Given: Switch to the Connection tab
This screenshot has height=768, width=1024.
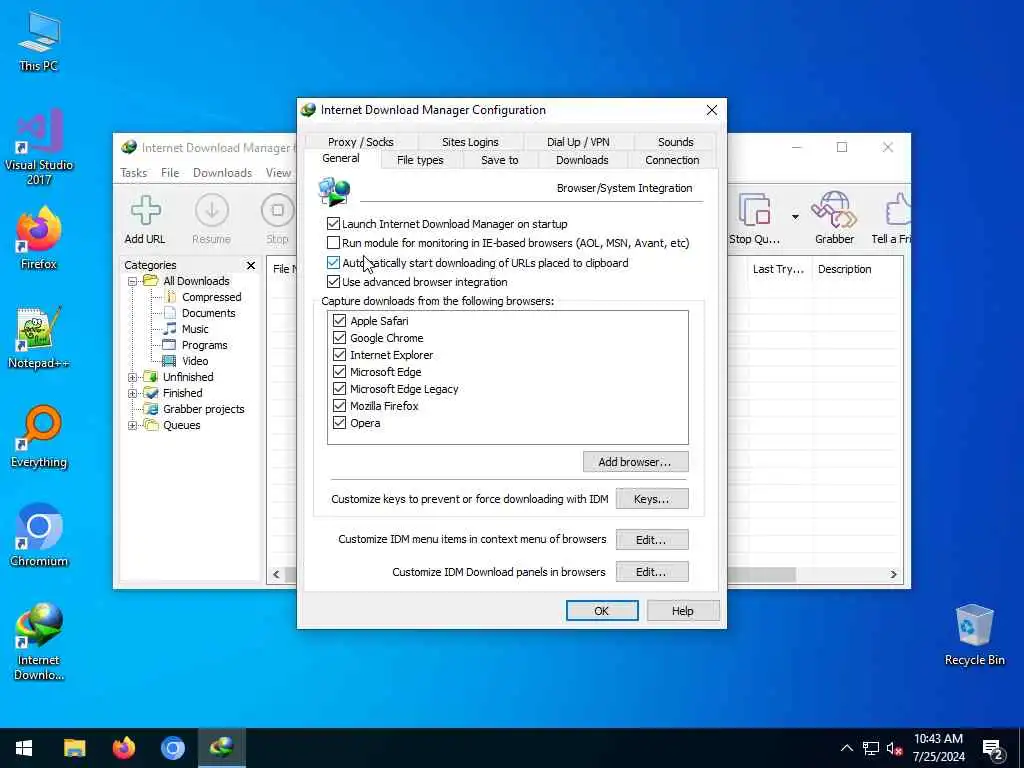Looking at the screenshot, I should [672, 160].
